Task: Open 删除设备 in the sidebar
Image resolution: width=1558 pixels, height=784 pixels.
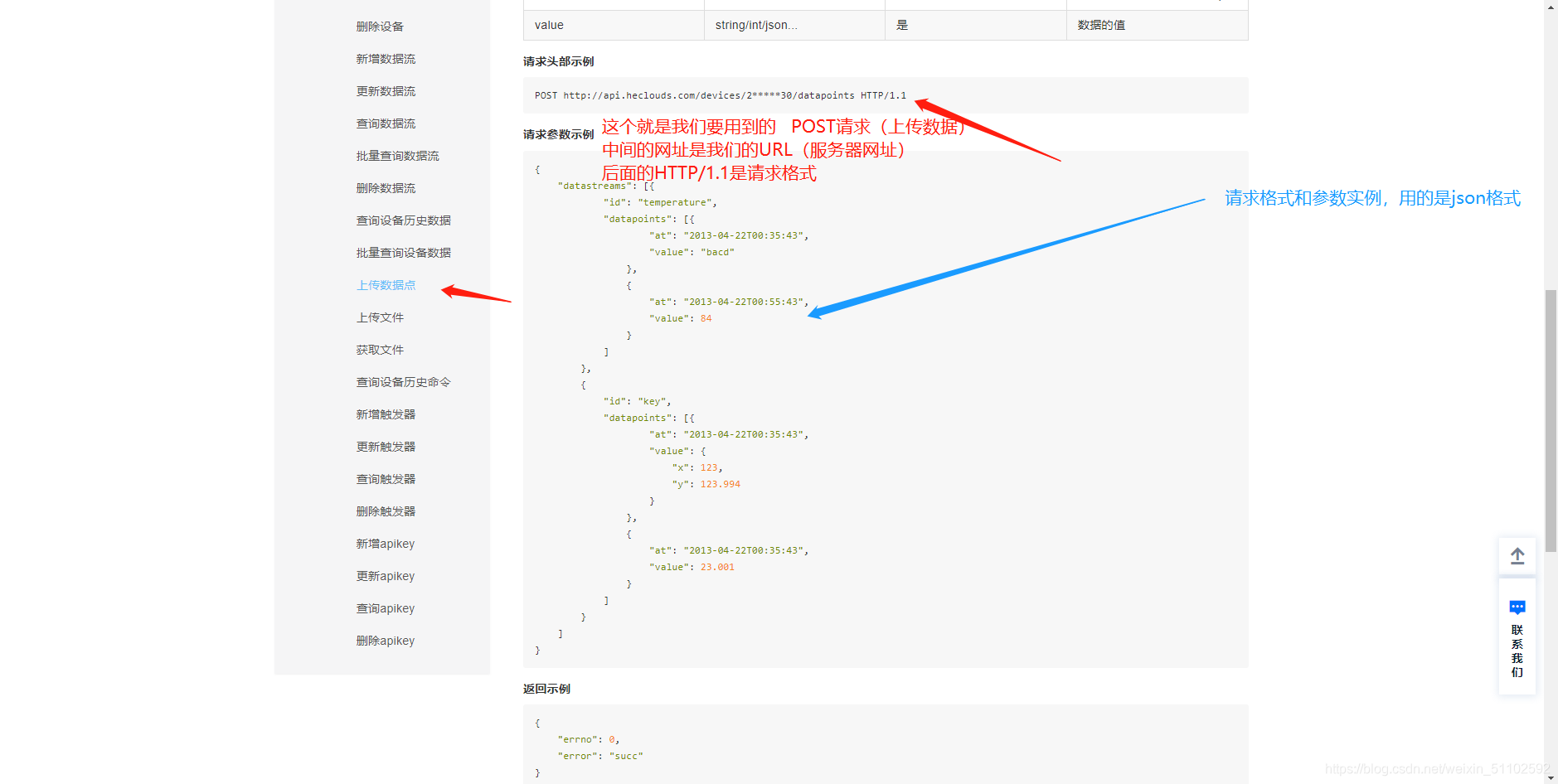Action: [x=380, y=27]
